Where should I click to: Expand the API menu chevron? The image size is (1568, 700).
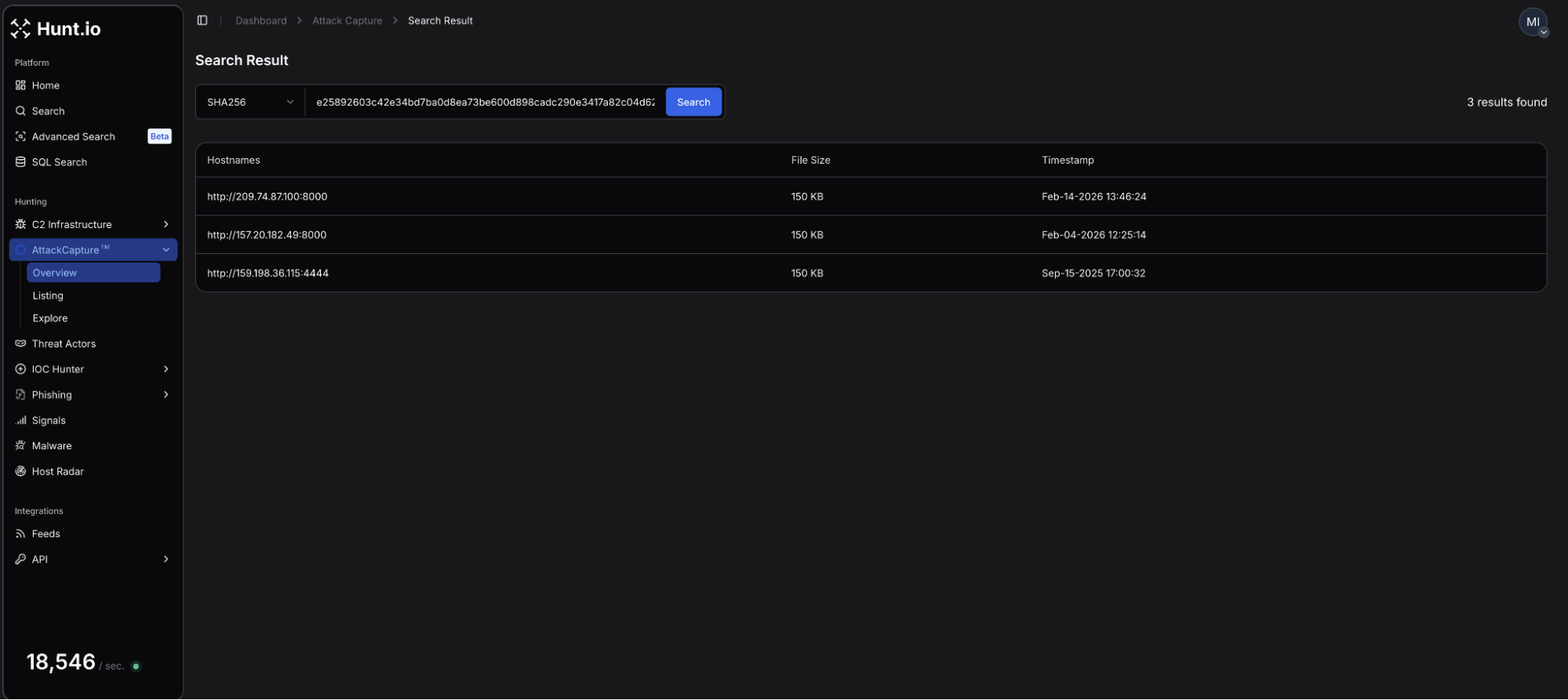pos(166,560)
